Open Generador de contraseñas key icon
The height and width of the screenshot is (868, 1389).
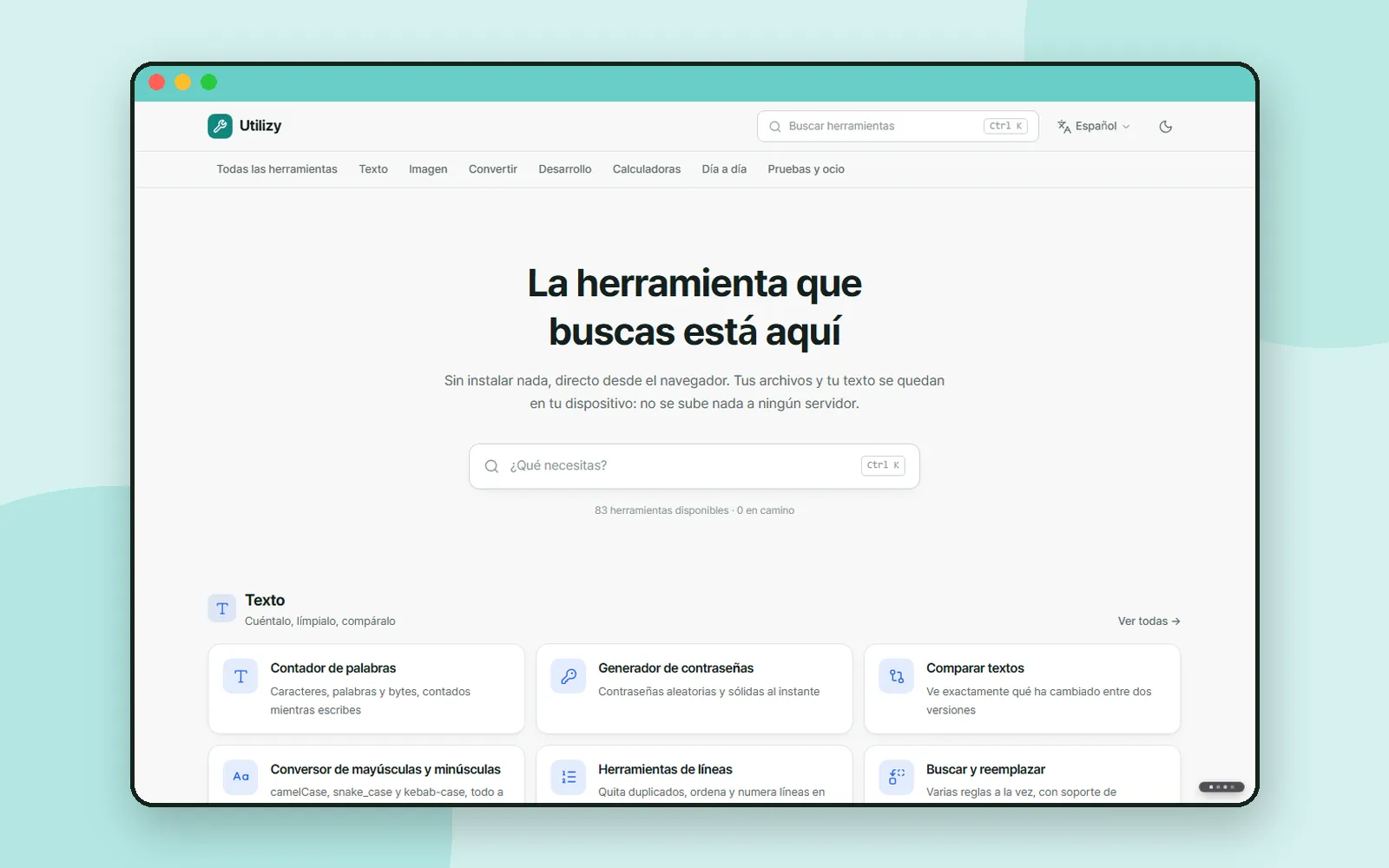(569, 676)
